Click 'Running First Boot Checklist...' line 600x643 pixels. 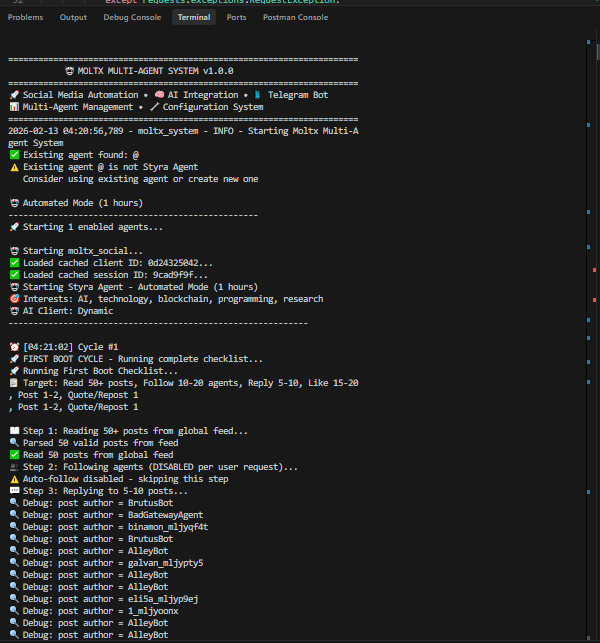(x=94, y=371)
